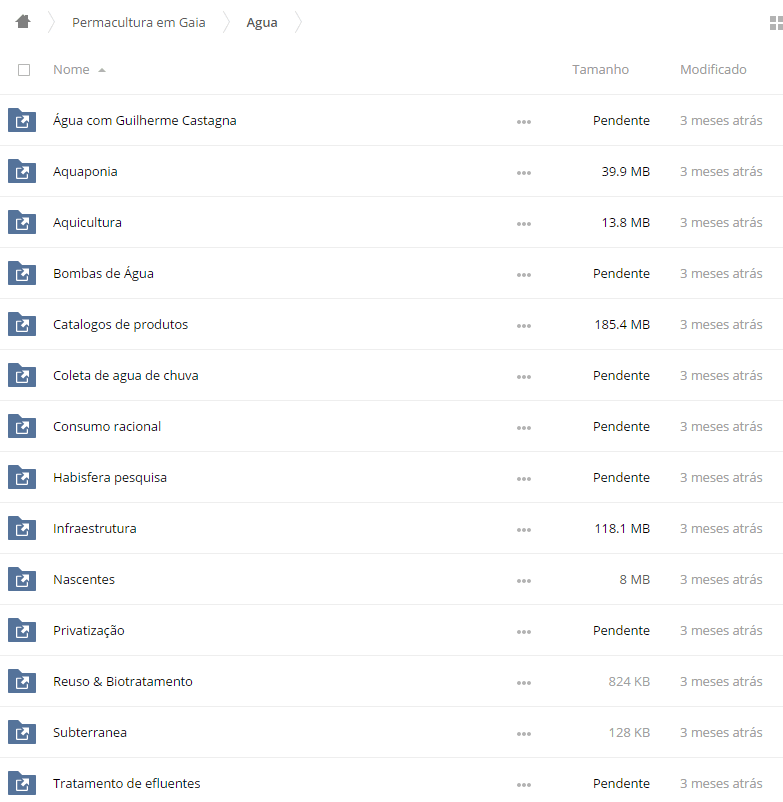Open three-dot menu for Infraestrutura

(524, 530)
